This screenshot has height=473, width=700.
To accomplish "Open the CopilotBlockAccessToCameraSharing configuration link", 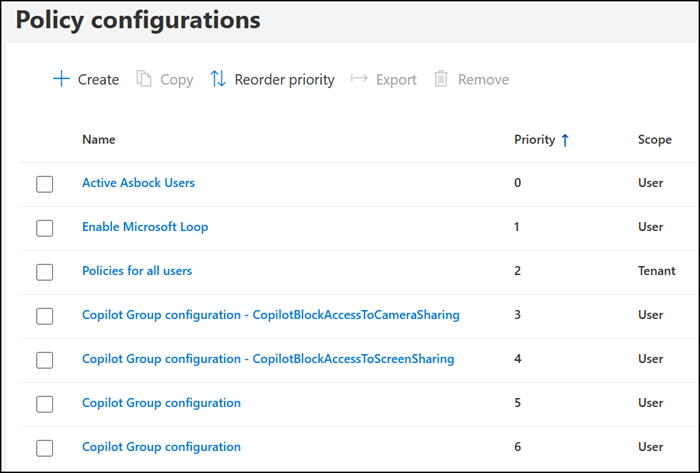I will 271,315.
